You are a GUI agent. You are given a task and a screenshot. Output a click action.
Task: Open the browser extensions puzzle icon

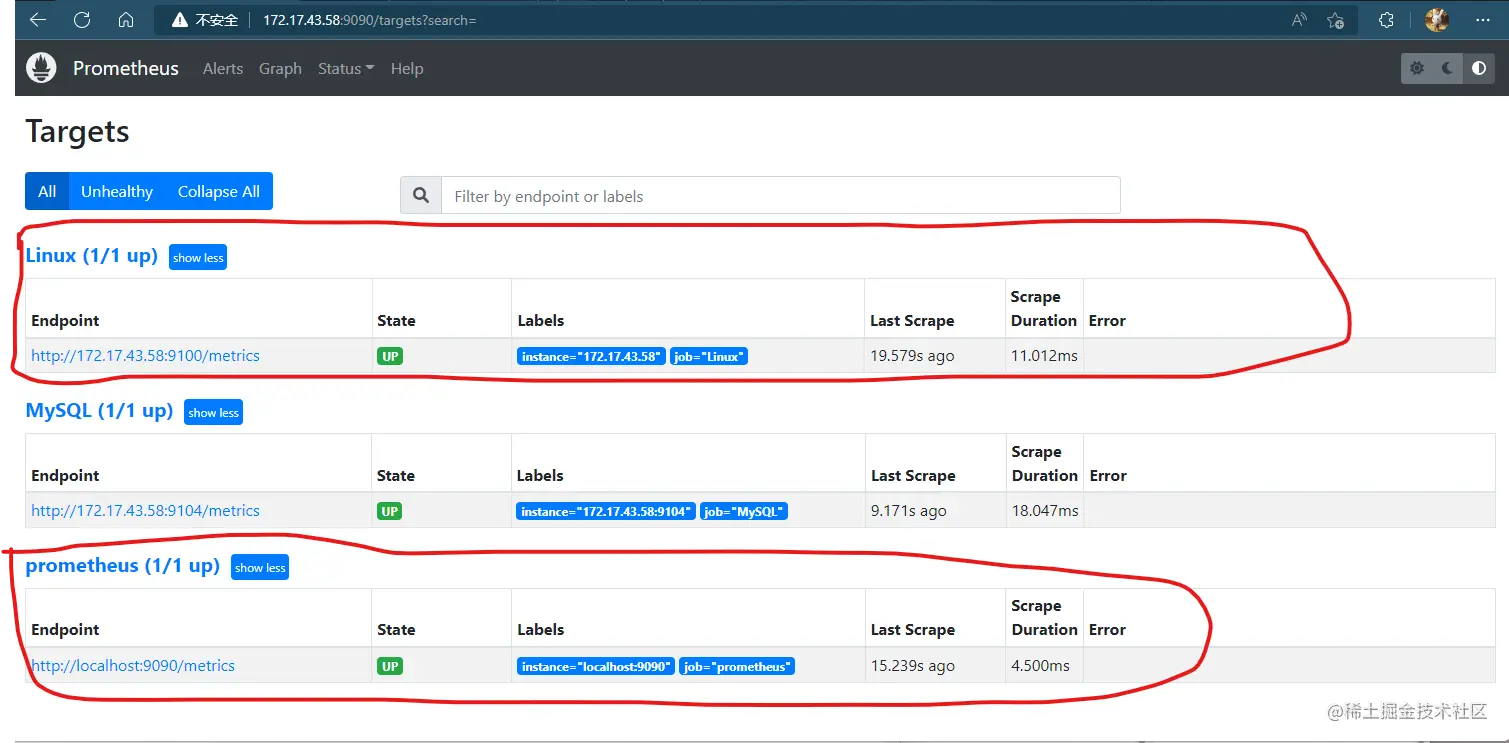(x=1386, y=20)
